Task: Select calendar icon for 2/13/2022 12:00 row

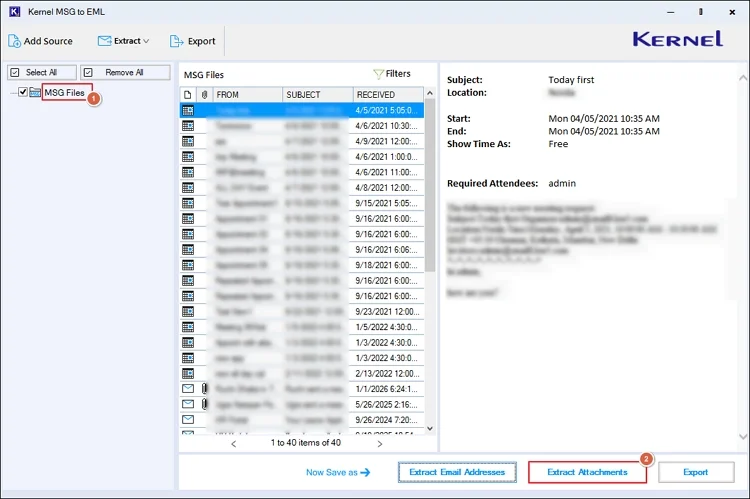Action: (188, 373)
